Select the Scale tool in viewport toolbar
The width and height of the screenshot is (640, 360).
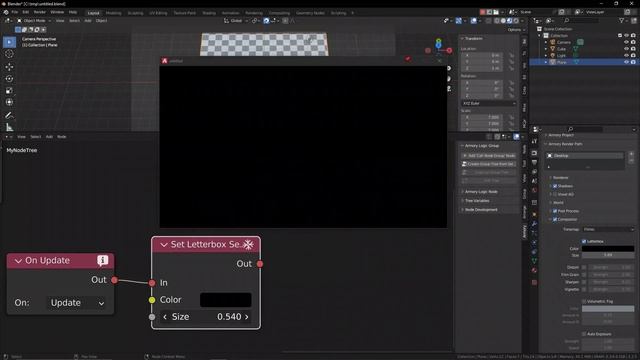point(9,90)
